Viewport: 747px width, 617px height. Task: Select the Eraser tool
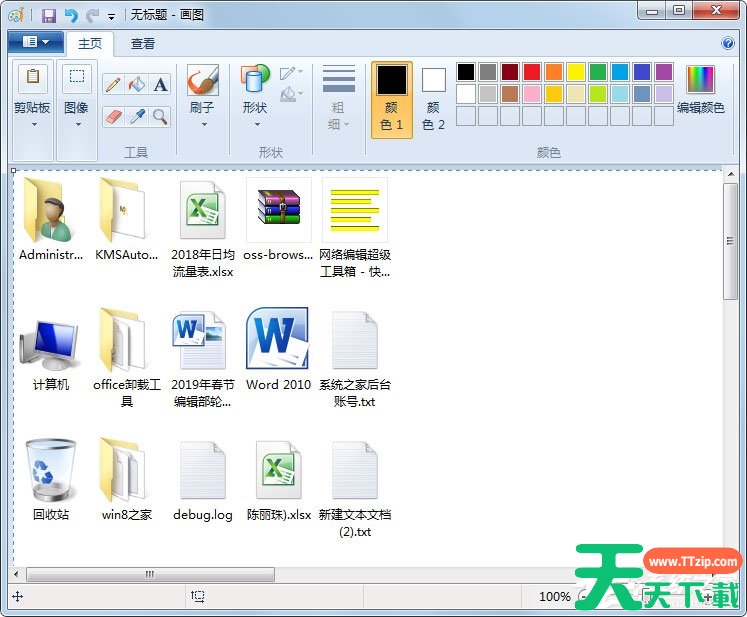[113, 117]
